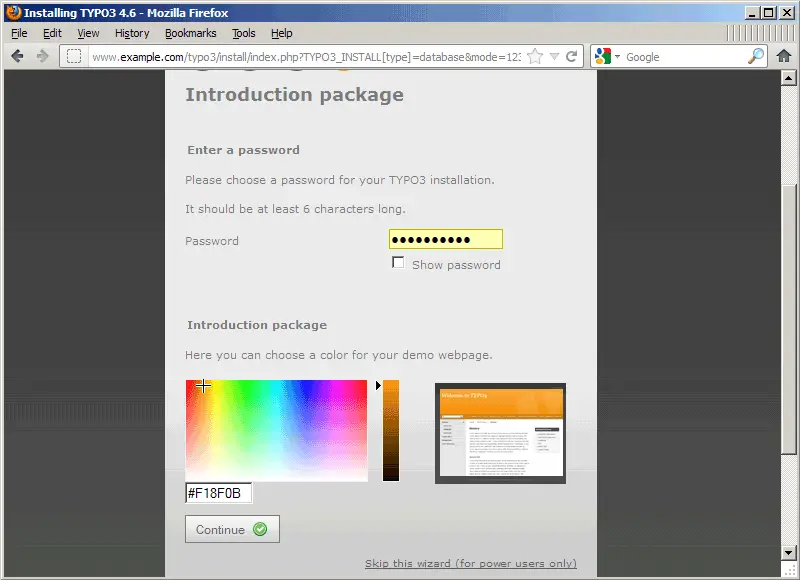
Task: Click the magnifying glass search icon
Action: click(x=756, y=56)
